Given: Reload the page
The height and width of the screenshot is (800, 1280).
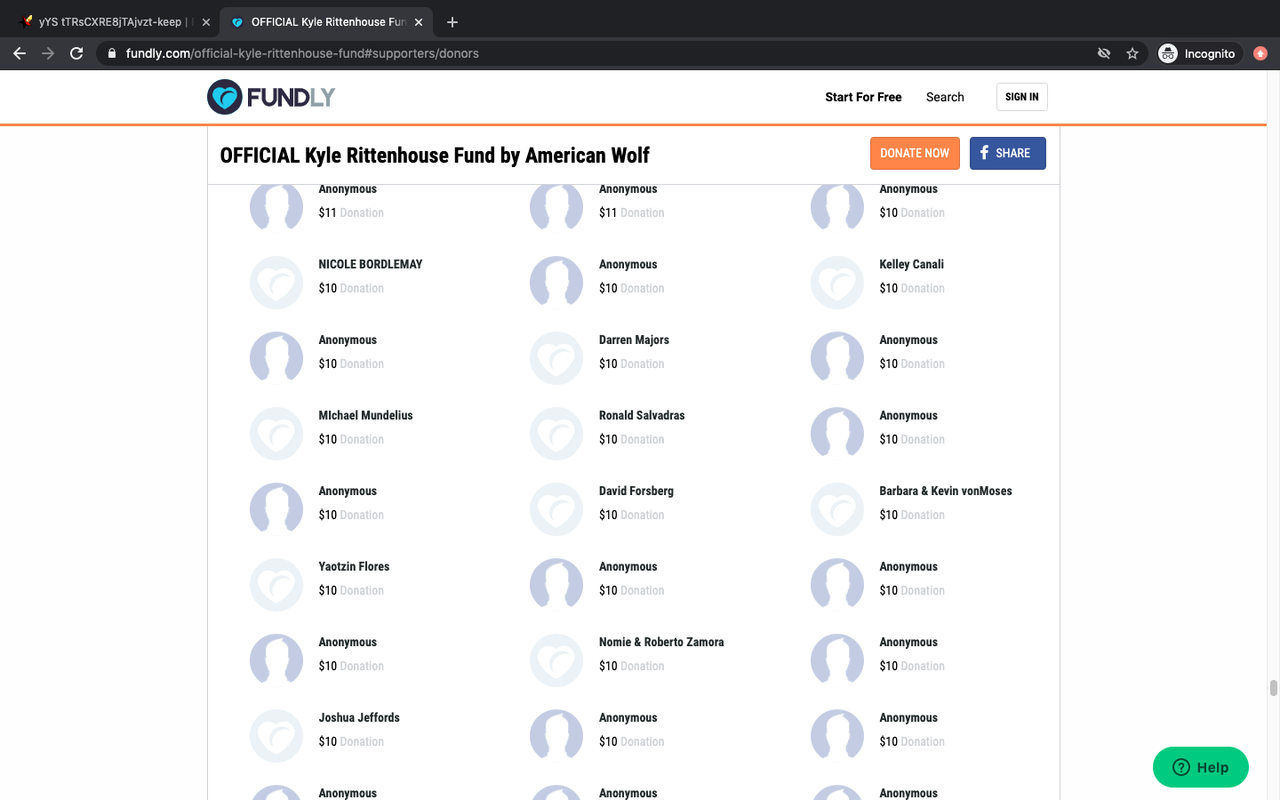Looking at the screenshot, I should click(76, 54).
